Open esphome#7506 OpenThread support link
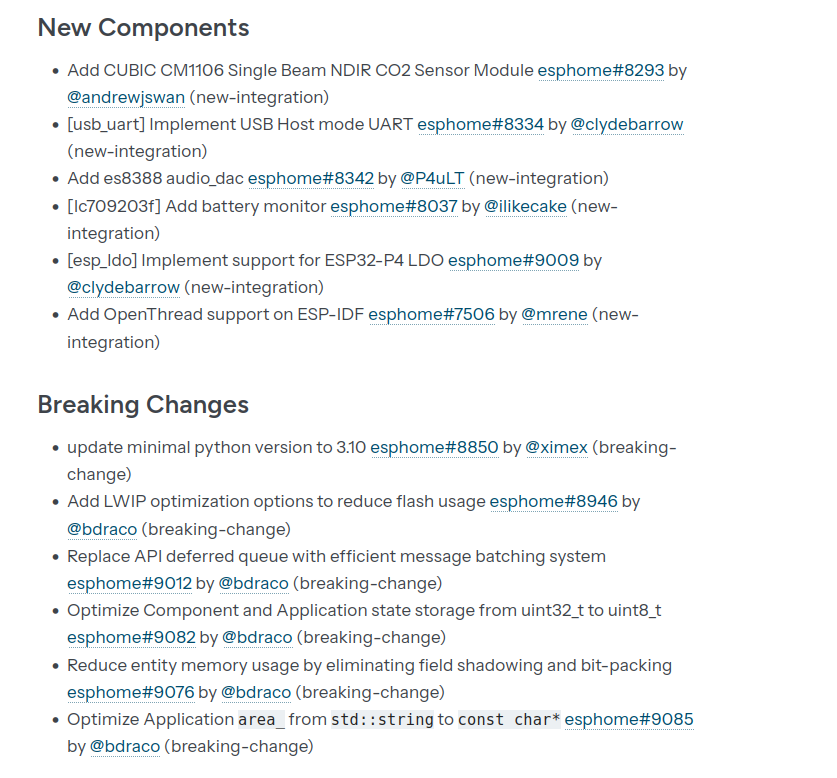 click(431, 315)
